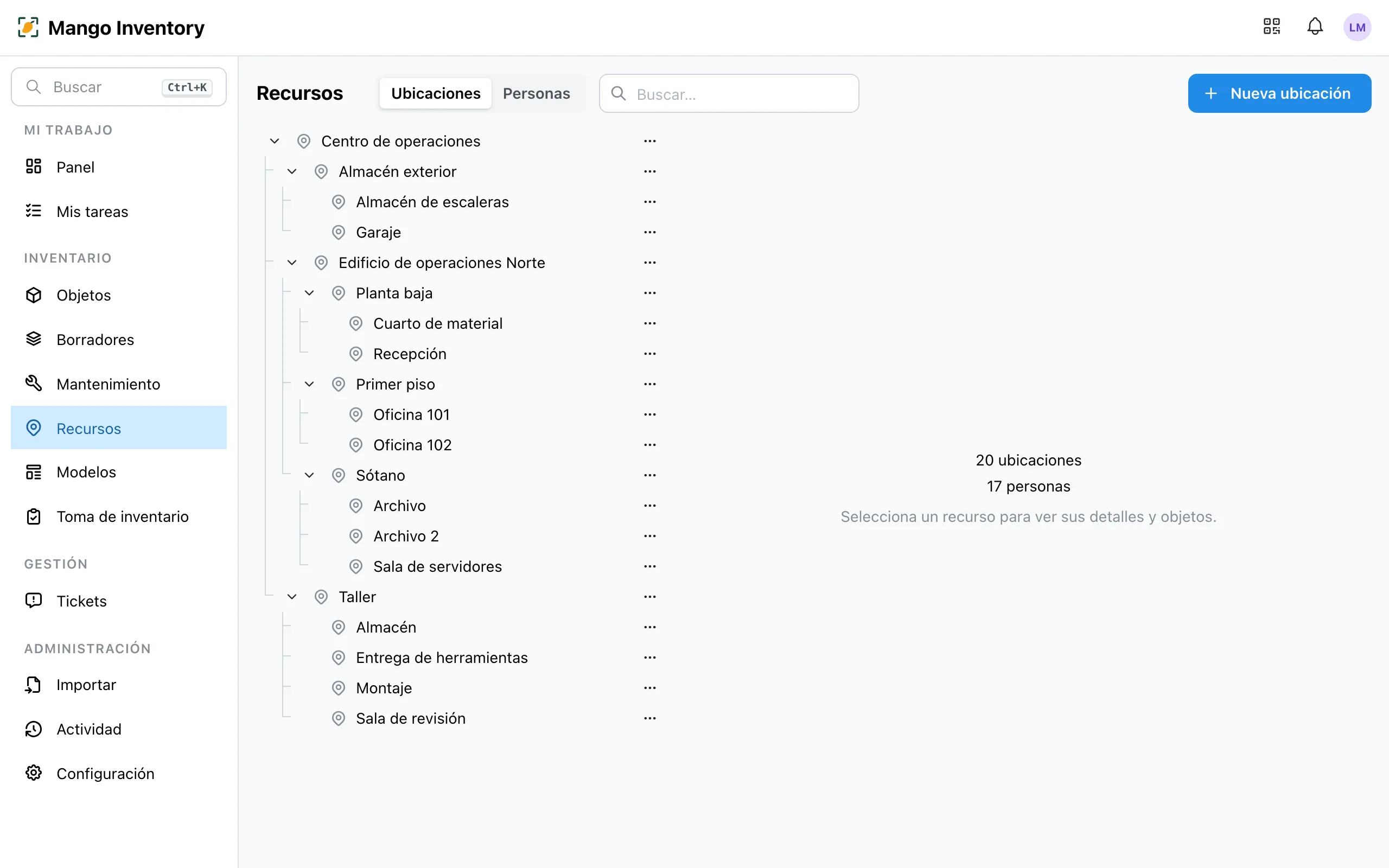Viewport: 1389px width, 868px height.
Task: Open options menu for Cuarto de material
Action: [649, 323]
